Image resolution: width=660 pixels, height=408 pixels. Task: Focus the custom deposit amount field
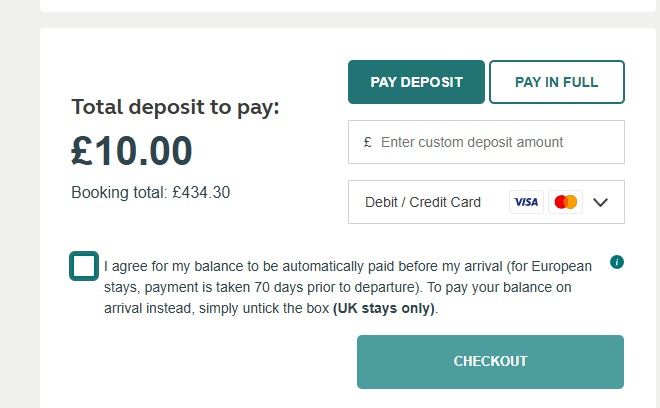[x=495, y=142]
